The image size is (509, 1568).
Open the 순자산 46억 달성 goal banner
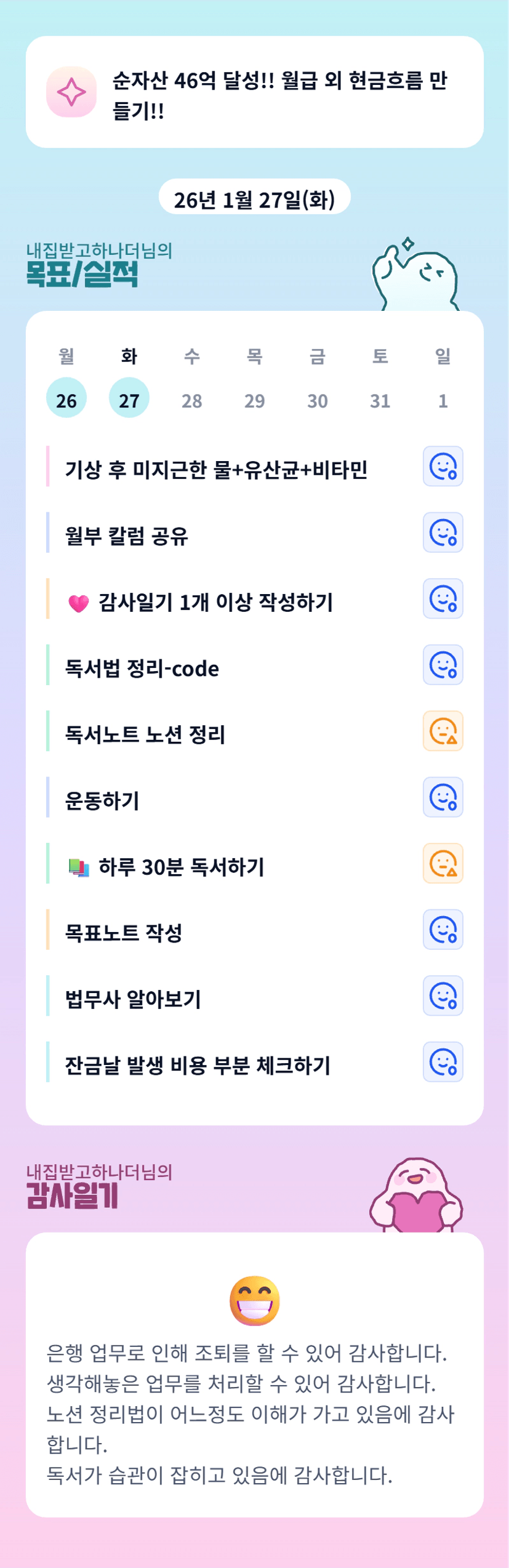tap(279, 94)
